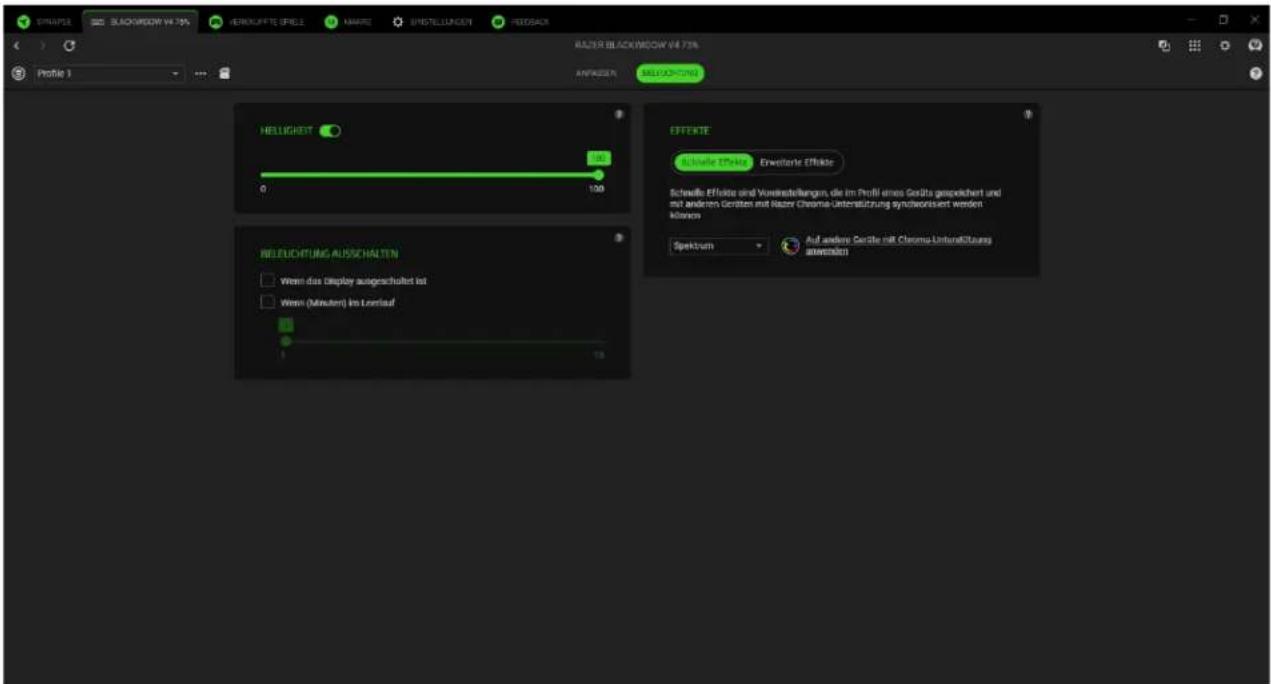
Task: Switch to the Makro tab
Action: [349, 21]
